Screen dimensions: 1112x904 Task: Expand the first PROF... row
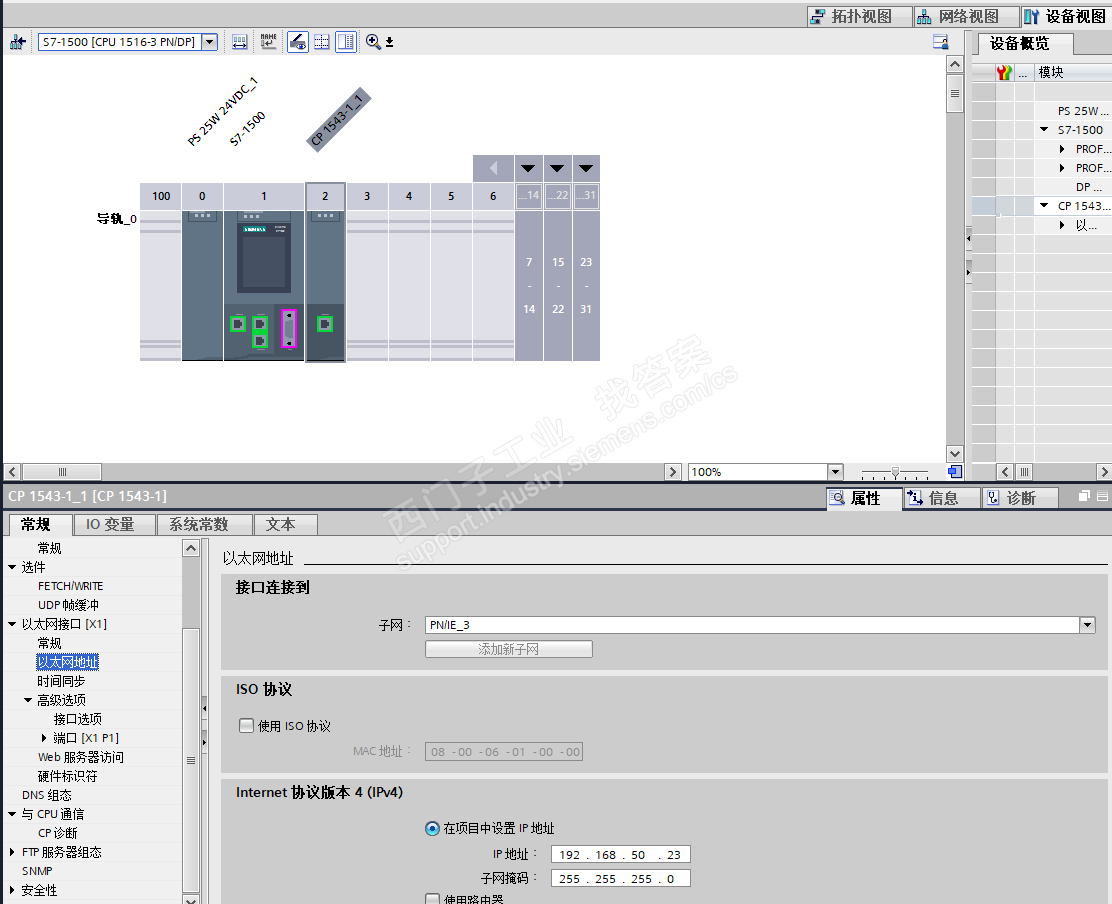[x=1062, y=149]
